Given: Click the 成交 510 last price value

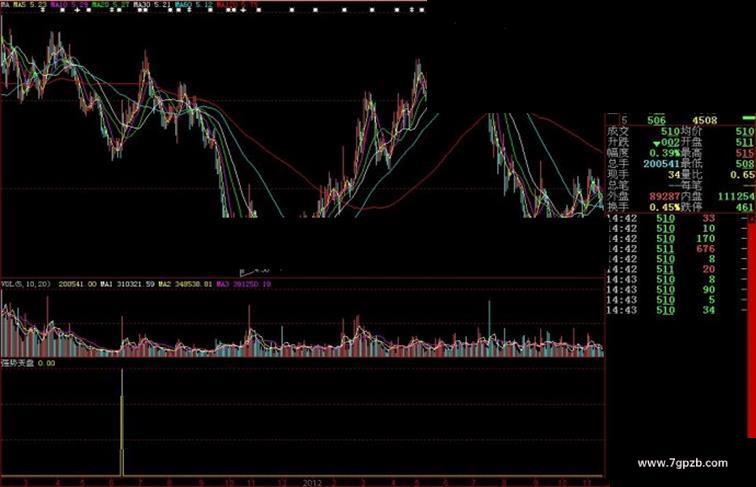Looking at the screenshot, I should pos(670,131).
